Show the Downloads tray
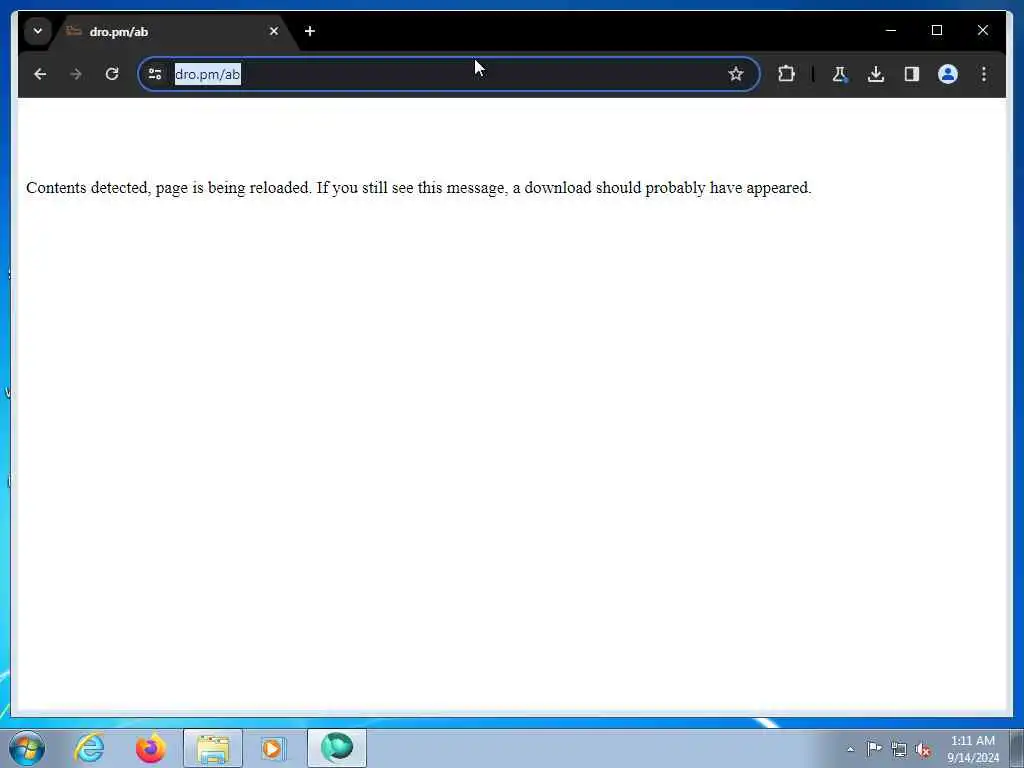Screen dimensions: 1024x768 pos(876,74)
